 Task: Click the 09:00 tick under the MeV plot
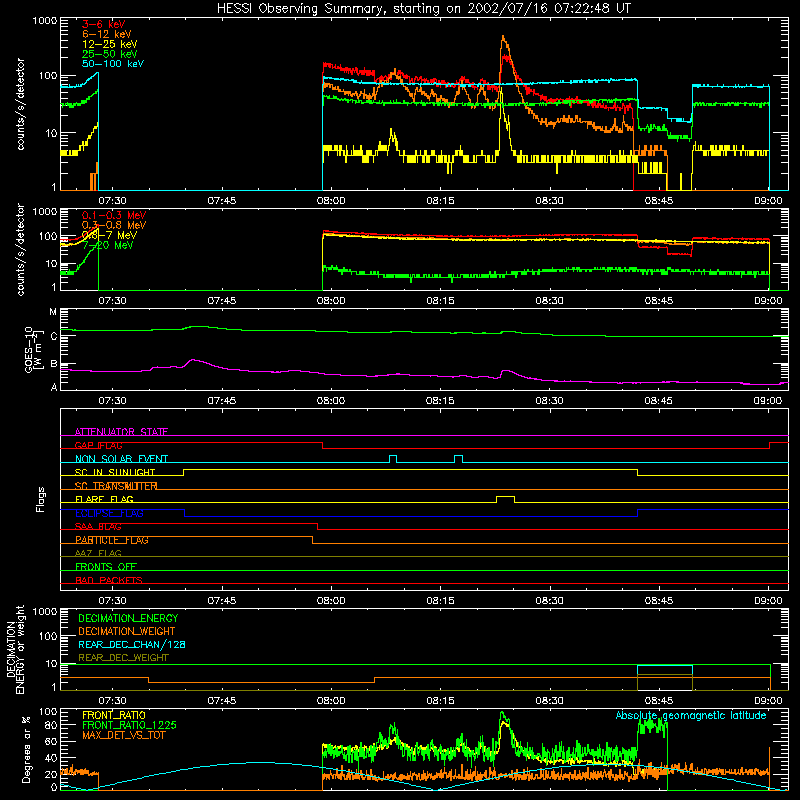[768, 301]
